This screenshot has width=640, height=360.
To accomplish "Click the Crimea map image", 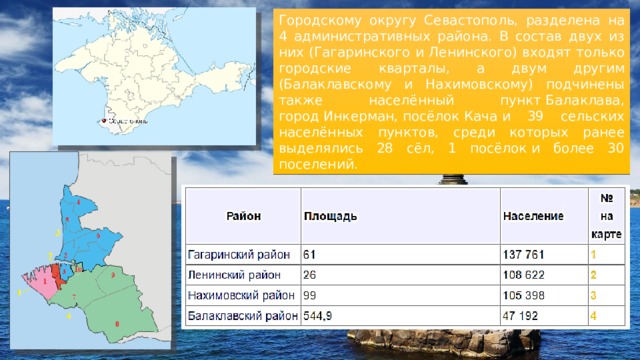I will point(154,76).
